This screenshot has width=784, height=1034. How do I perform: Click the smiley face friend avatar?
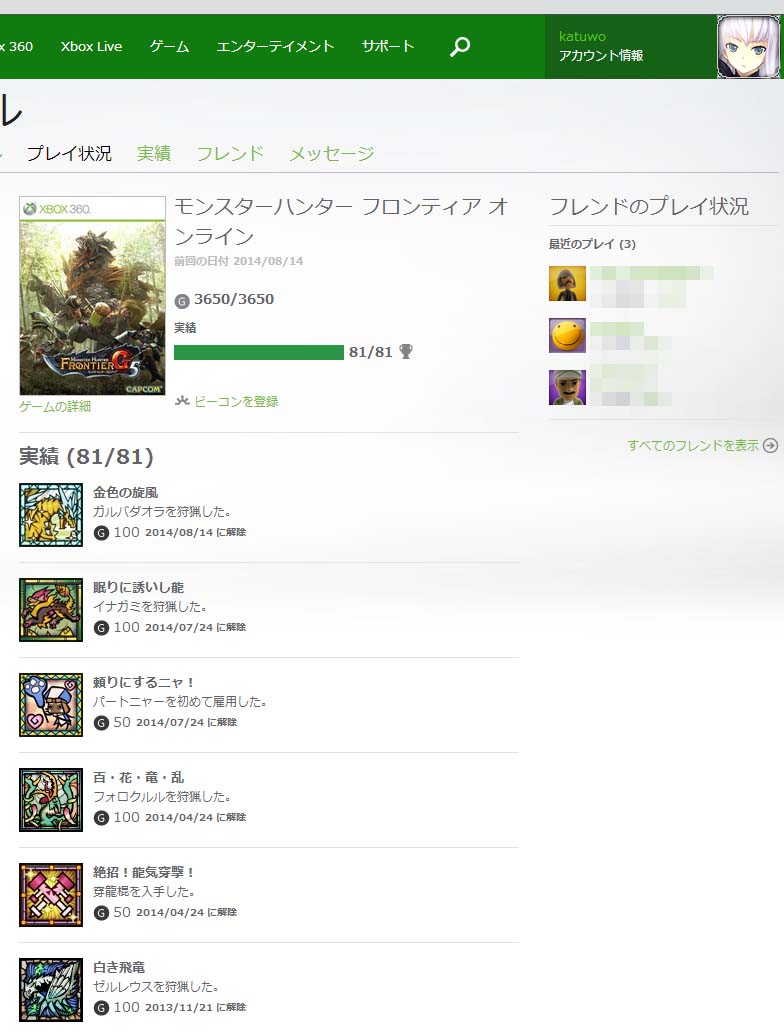coord(567,335)
